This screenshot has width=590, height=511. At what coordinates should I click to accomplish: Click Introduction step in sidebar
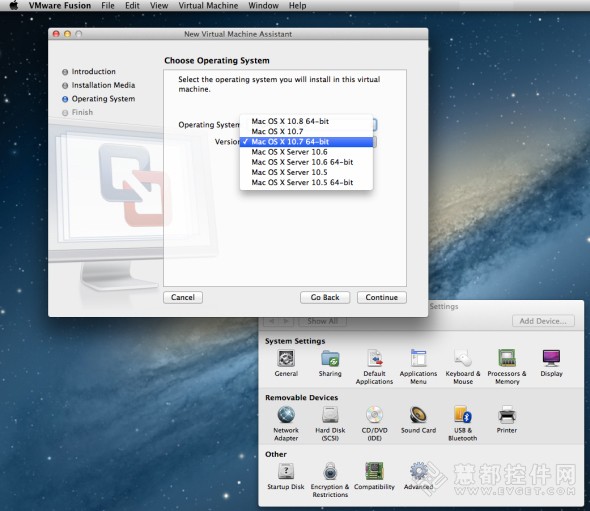93,71
